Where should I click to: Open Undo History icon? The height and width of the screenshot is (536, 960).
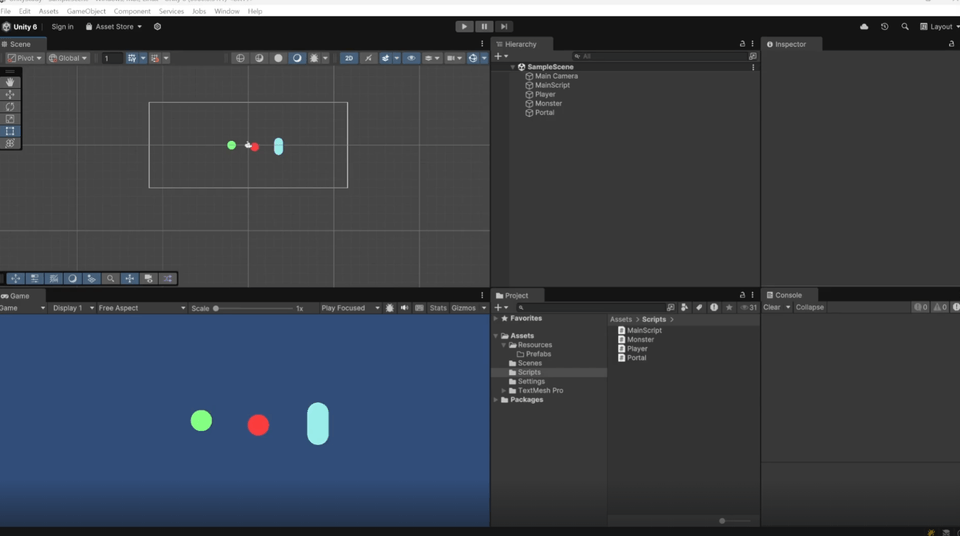tap(885, 26)
